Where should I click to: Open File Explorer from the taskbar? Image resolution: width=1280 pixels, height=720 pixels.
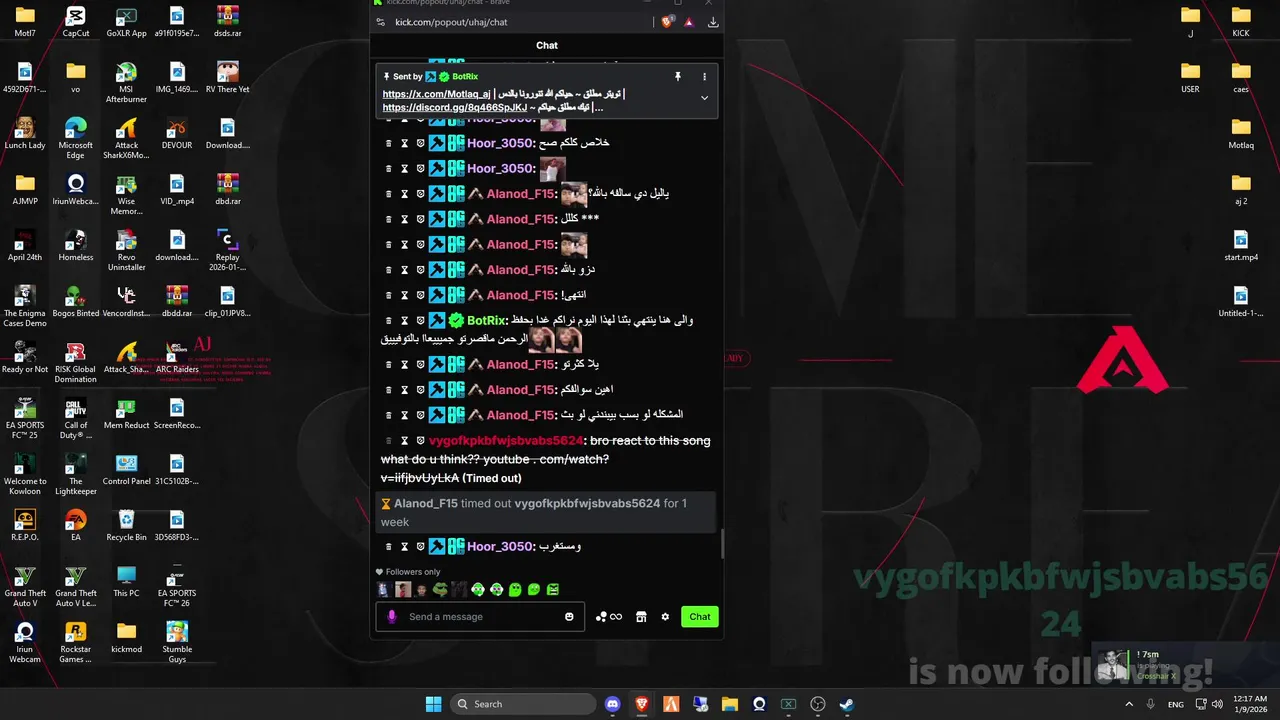click(x=730, y=704)
